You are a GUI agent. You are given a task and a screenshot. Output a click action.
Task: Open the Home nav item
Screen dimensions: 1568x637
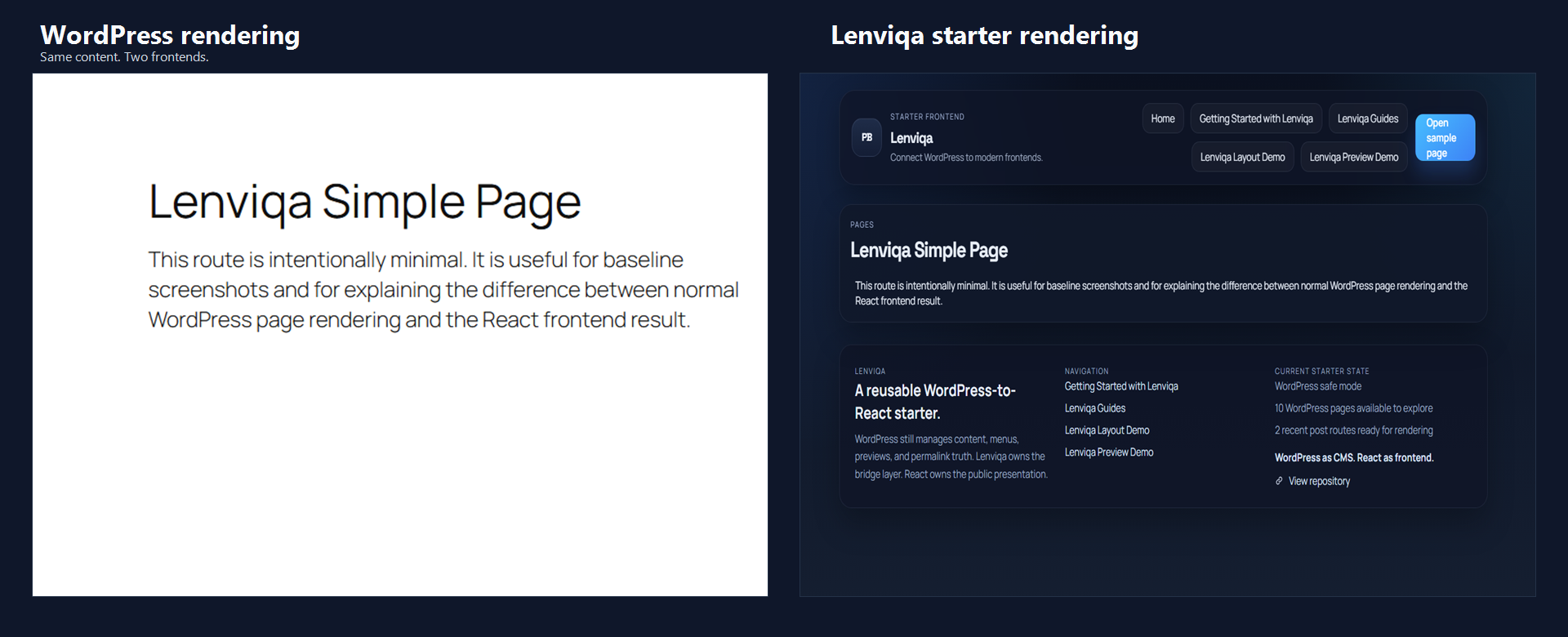click(x=1163, y=118)
